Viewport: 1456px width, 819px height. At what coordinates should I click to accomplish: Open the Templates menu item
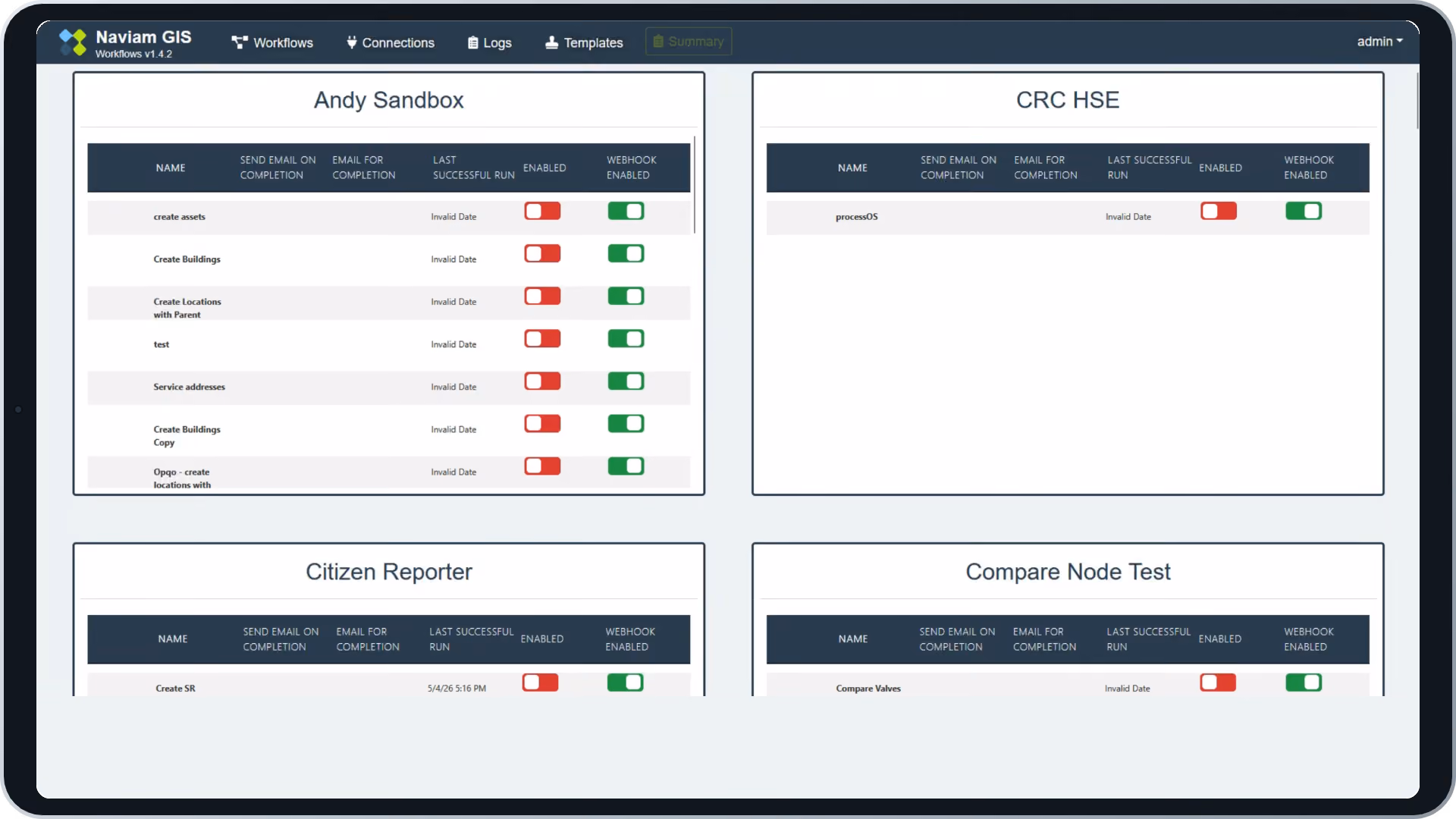click(x=584, y=42)
